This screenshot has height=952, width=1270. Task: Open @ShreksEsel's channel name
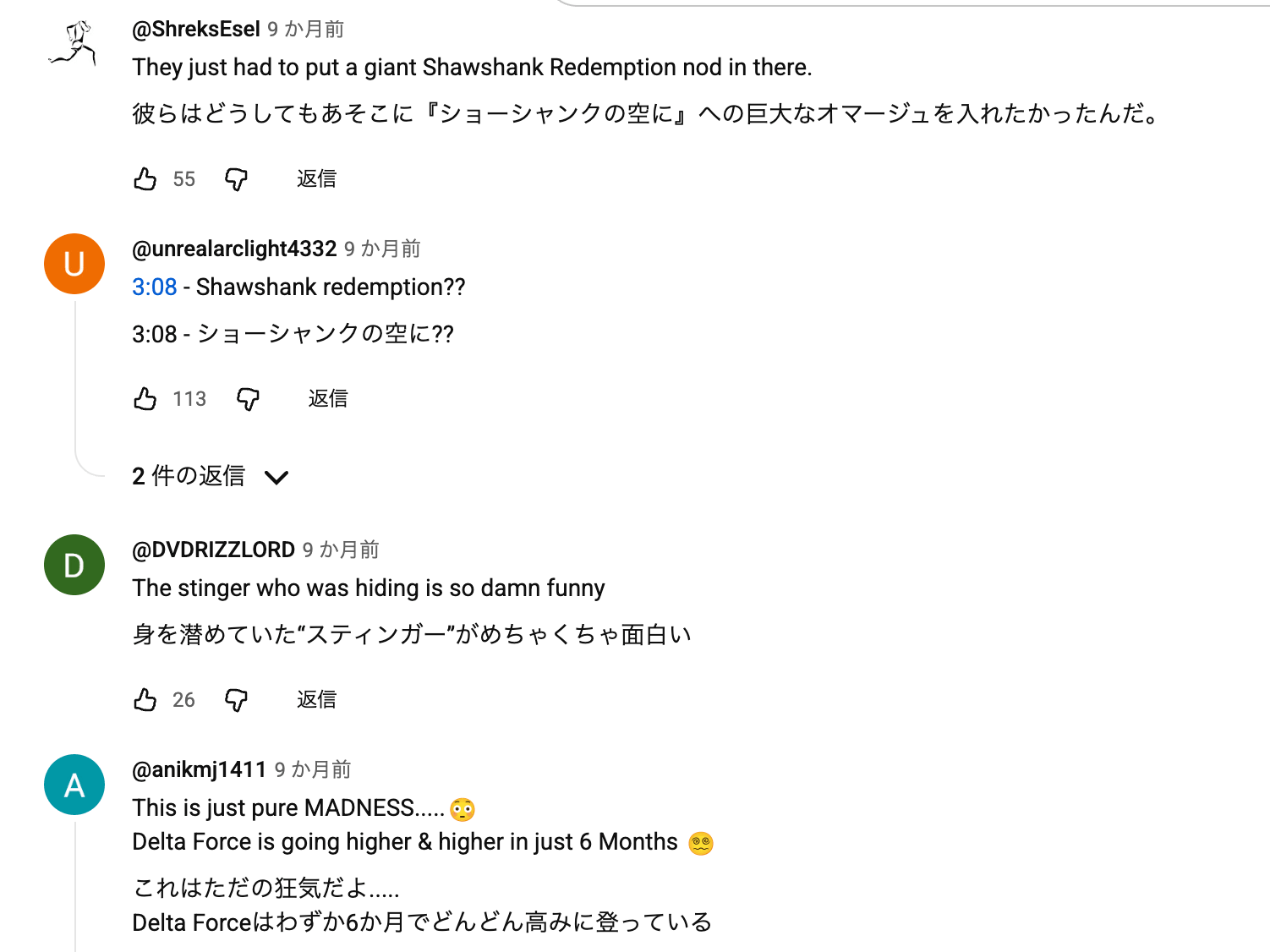(195, 28)
